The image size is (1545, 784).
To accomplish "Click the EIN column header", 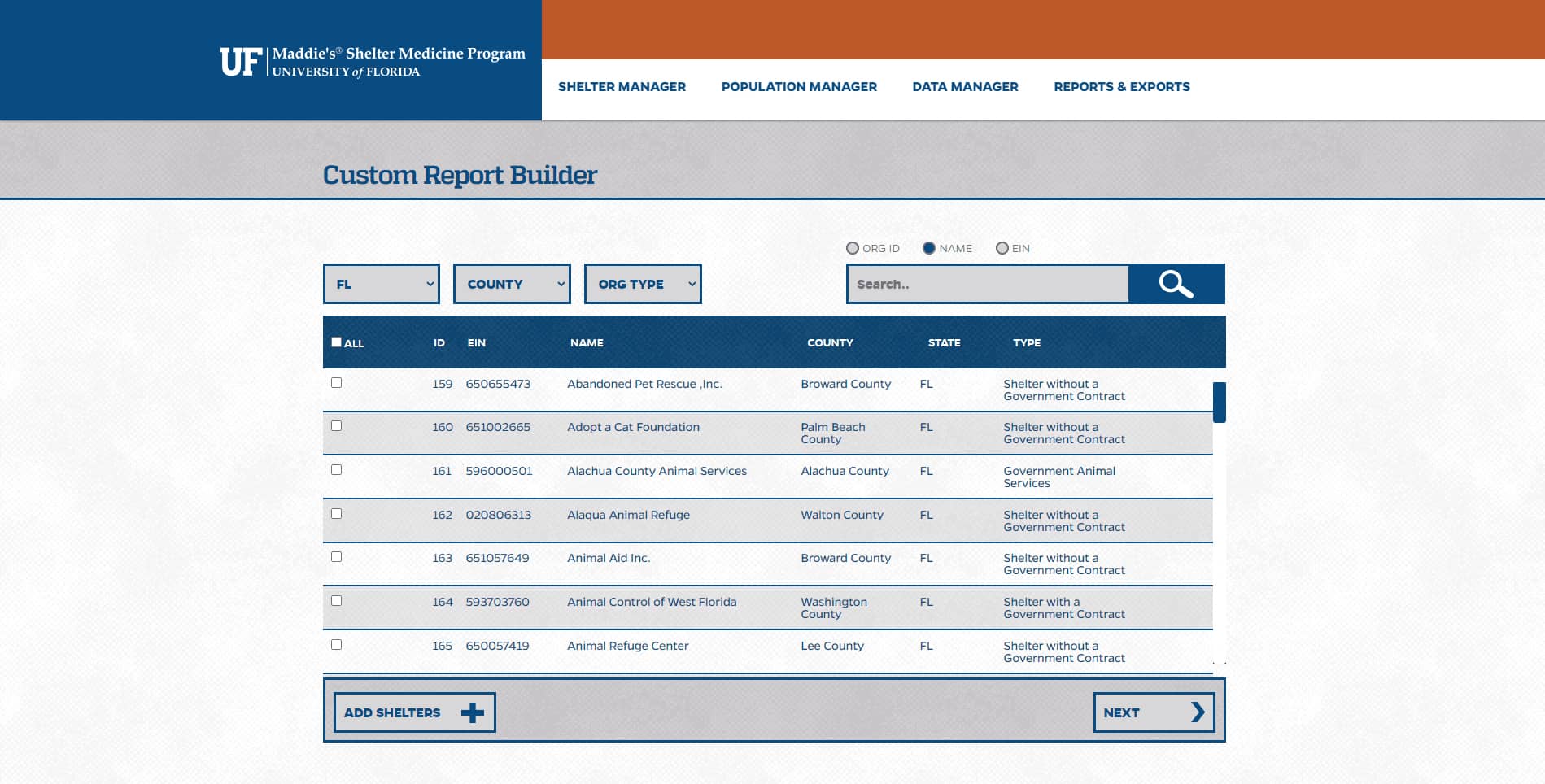I will pyautogui.click(x=476, y=343).
